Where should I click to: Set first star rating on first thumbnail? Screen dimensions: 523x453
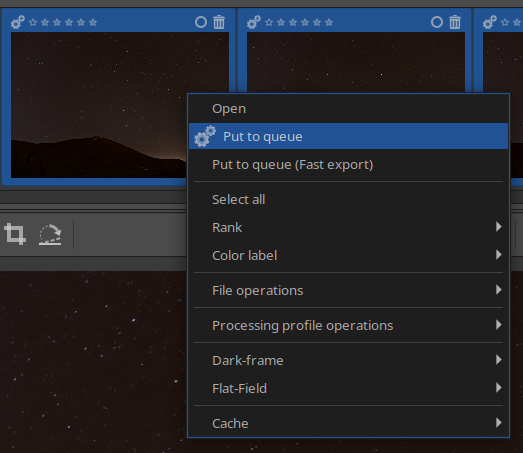point(33,22)
